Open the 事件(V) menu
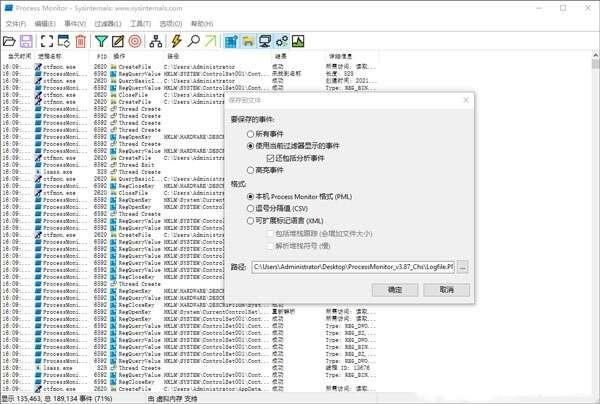Viewport: 600px width, 404px height. point(75,23)
